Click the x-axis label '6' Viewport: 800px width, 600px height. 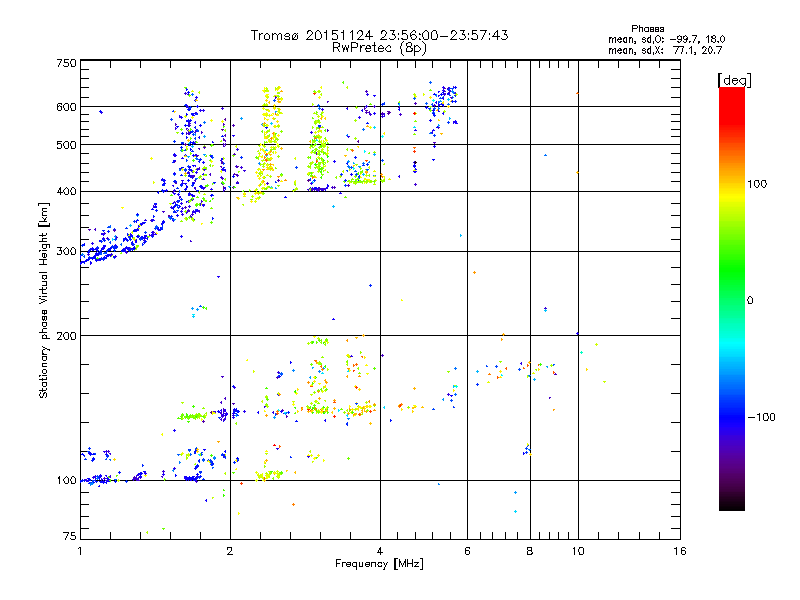point(467,551)
